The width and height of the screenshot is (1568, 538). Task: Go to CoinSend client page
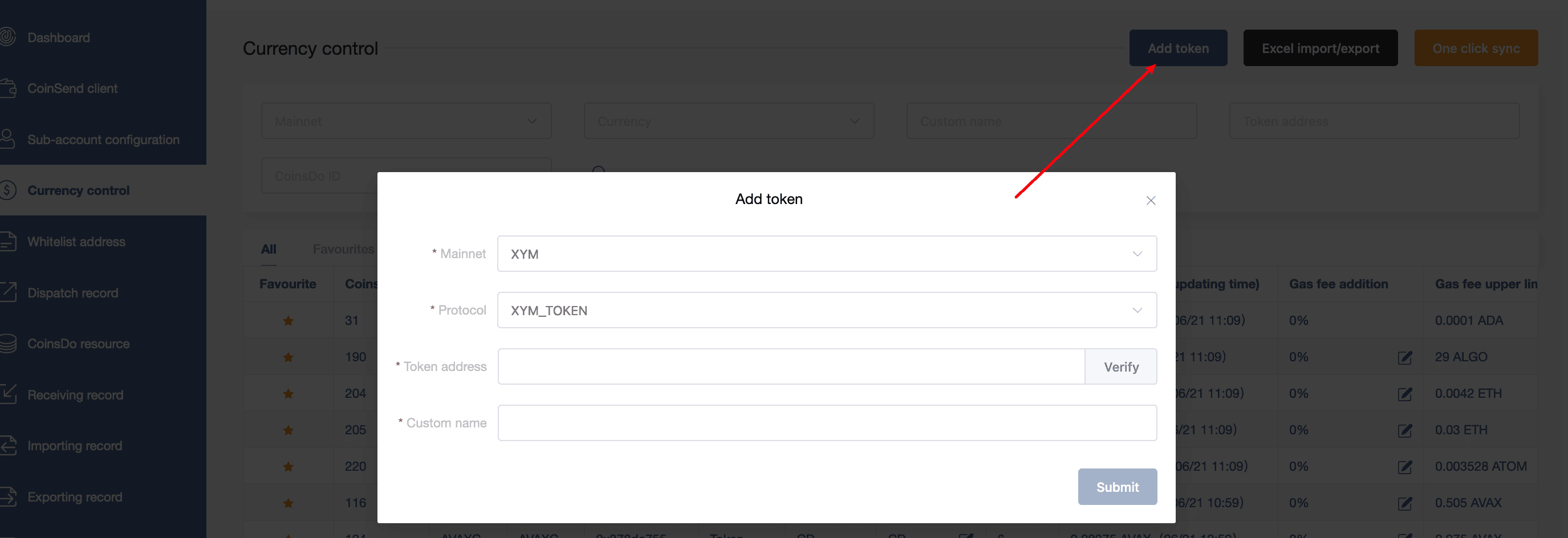(x=72, y=89)
